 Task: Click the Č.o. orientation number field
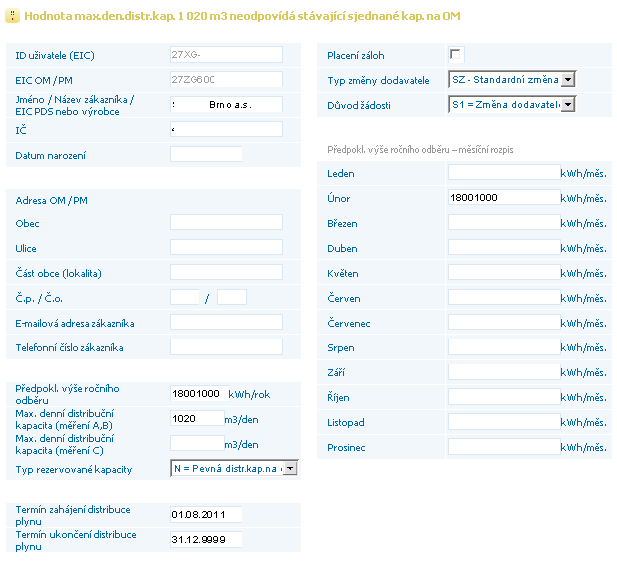click(x=232, y=297)
